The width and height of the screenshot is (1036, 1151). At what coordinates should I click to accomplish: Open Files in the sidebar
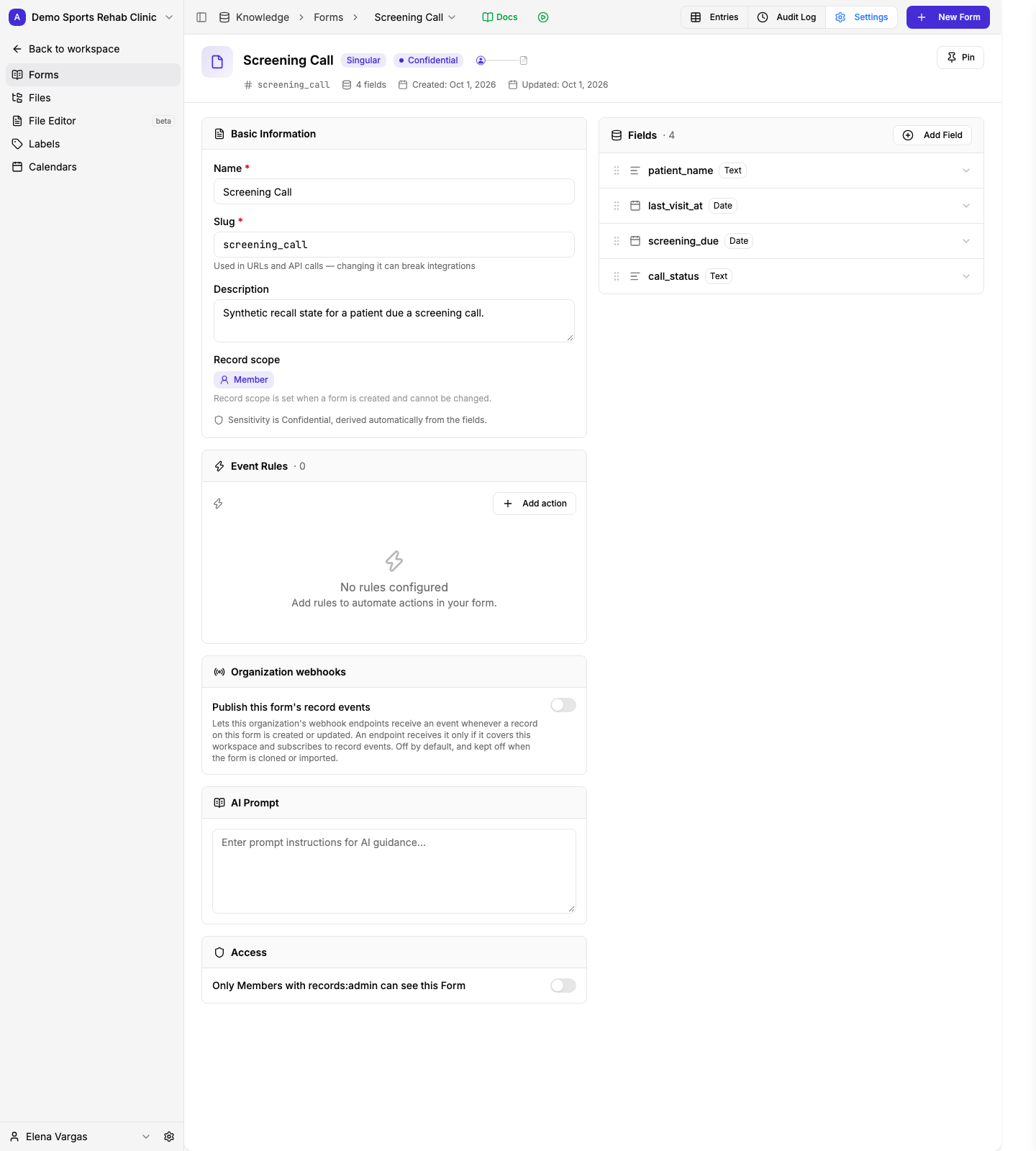pos(93,98)
